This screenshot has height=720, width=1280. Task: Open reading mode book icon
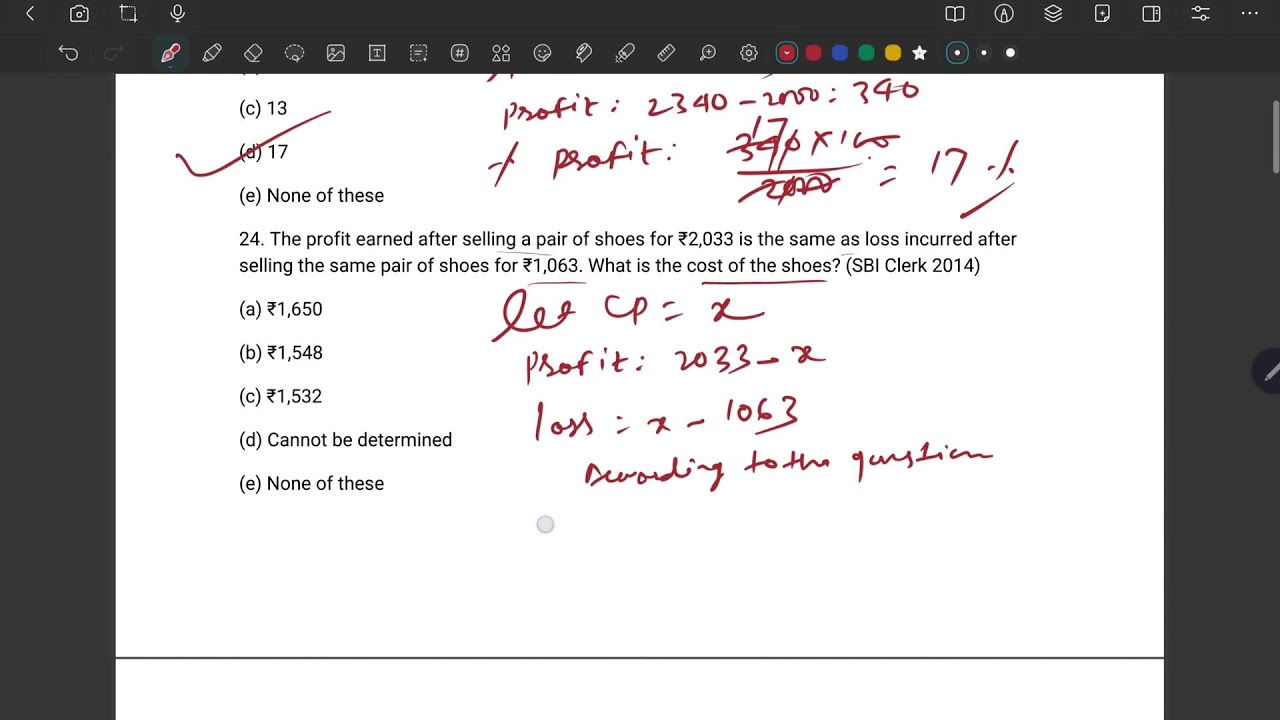click(x=955, y=14)
